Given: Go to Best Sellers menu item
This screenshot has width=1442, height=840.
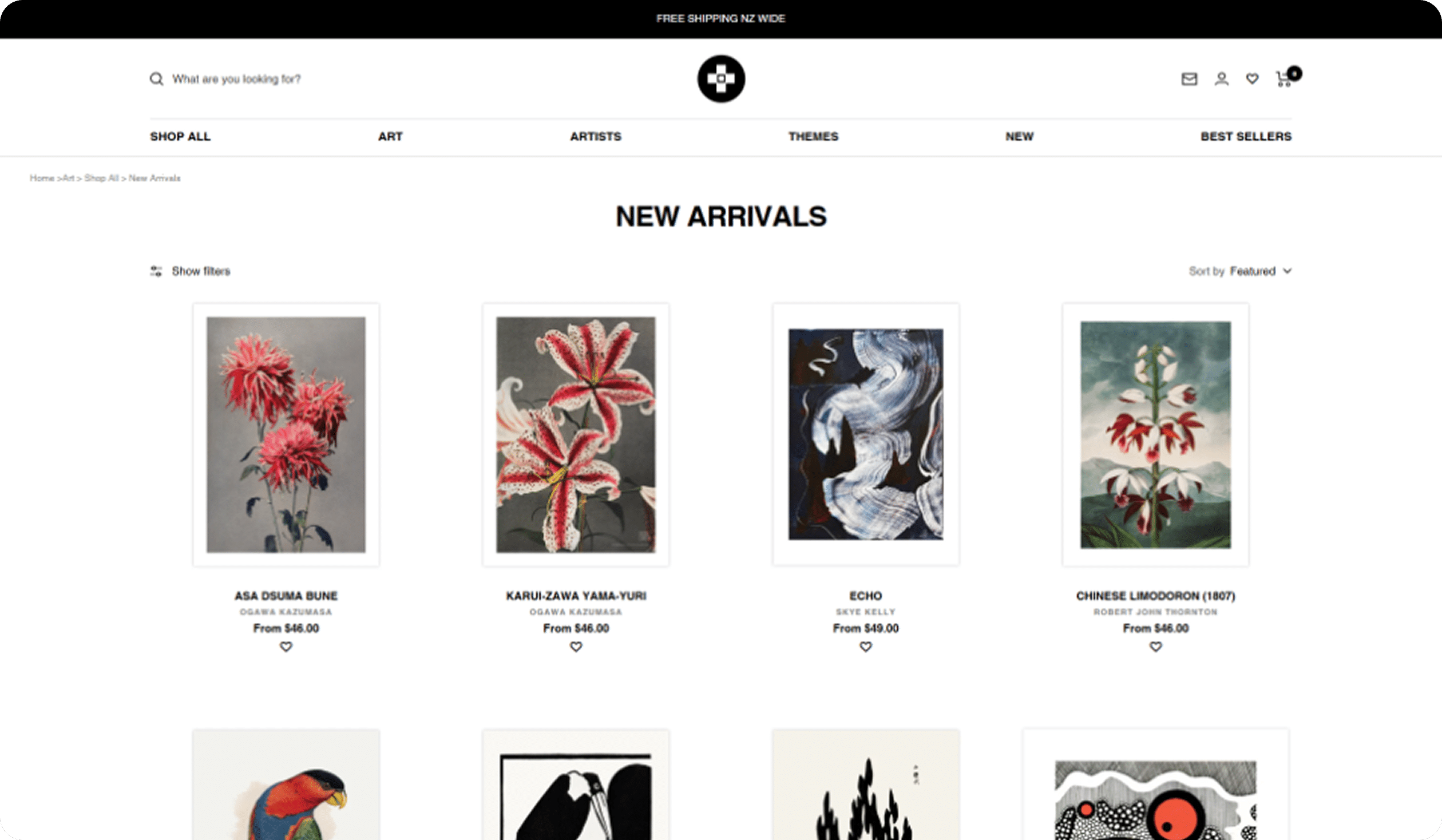Looking at the screenshot, I should (1246, 136).
